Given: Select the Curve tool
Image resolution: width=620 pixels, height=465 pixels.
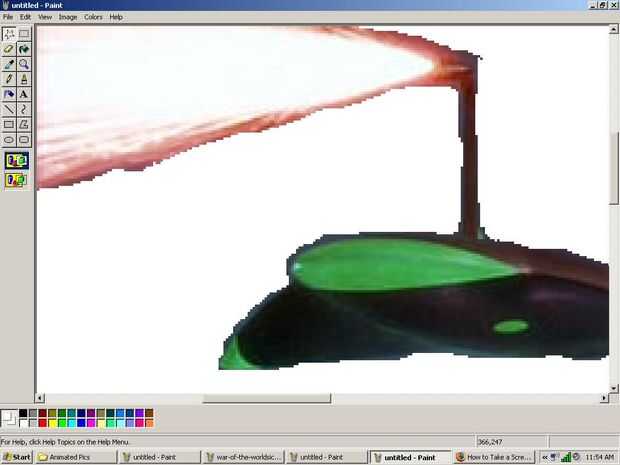Looking at the screenshot, I should click(x=24, y=109).
